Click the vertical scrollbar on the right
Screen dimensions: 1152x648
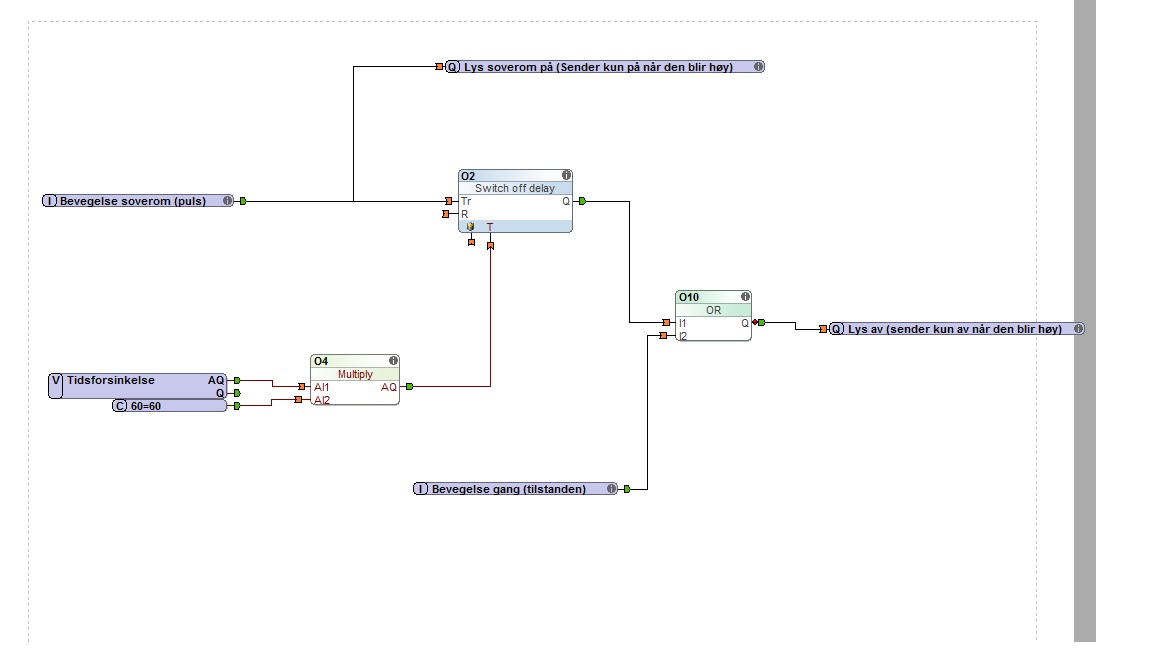click(x=1085, y=320)
